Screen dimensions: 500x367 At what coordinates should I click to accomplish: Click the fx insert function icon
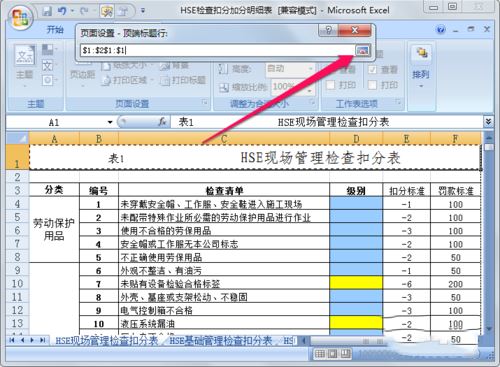162,122
